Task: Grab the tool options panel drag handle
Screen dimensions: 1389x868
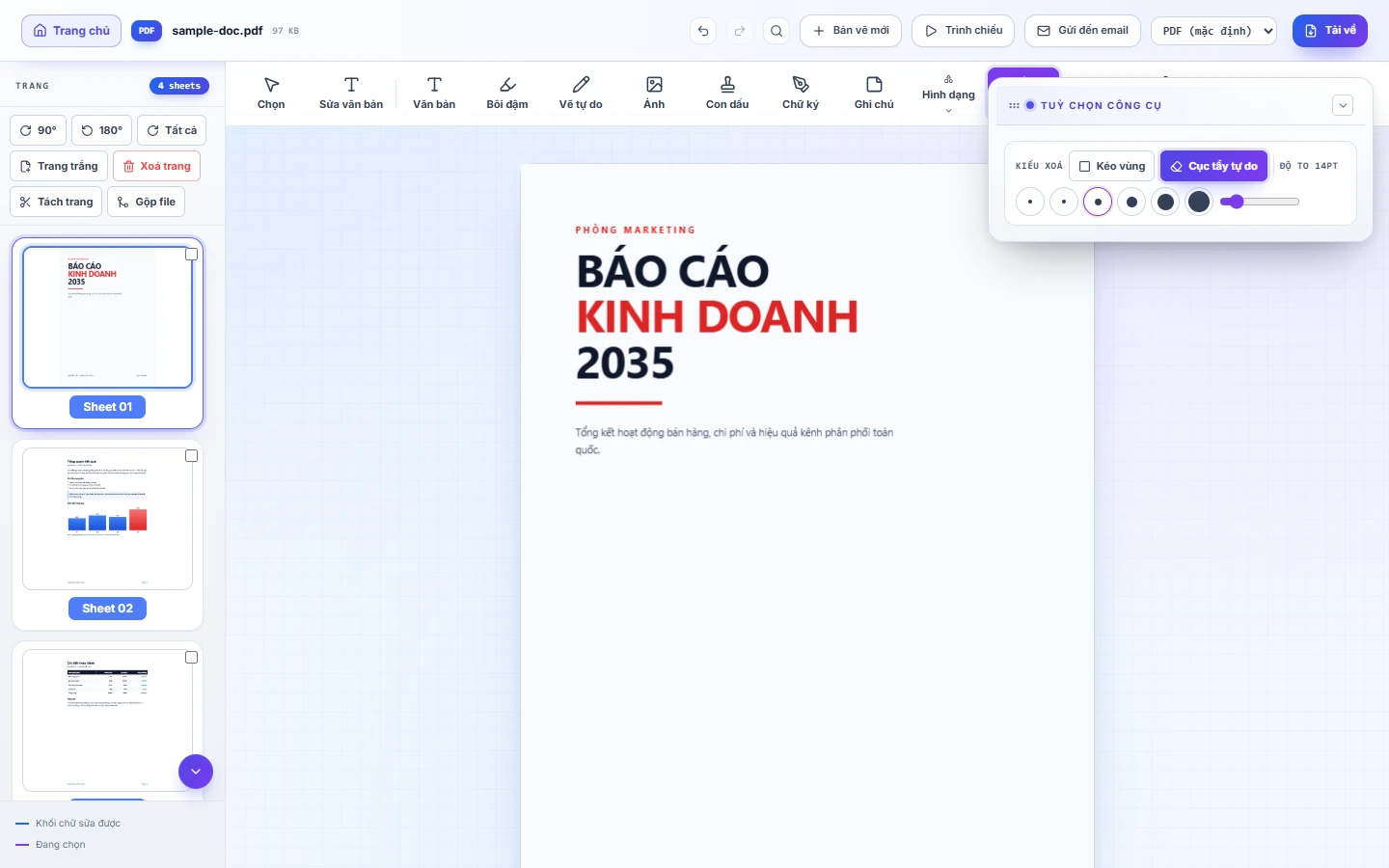Action: click(1014, 105)
